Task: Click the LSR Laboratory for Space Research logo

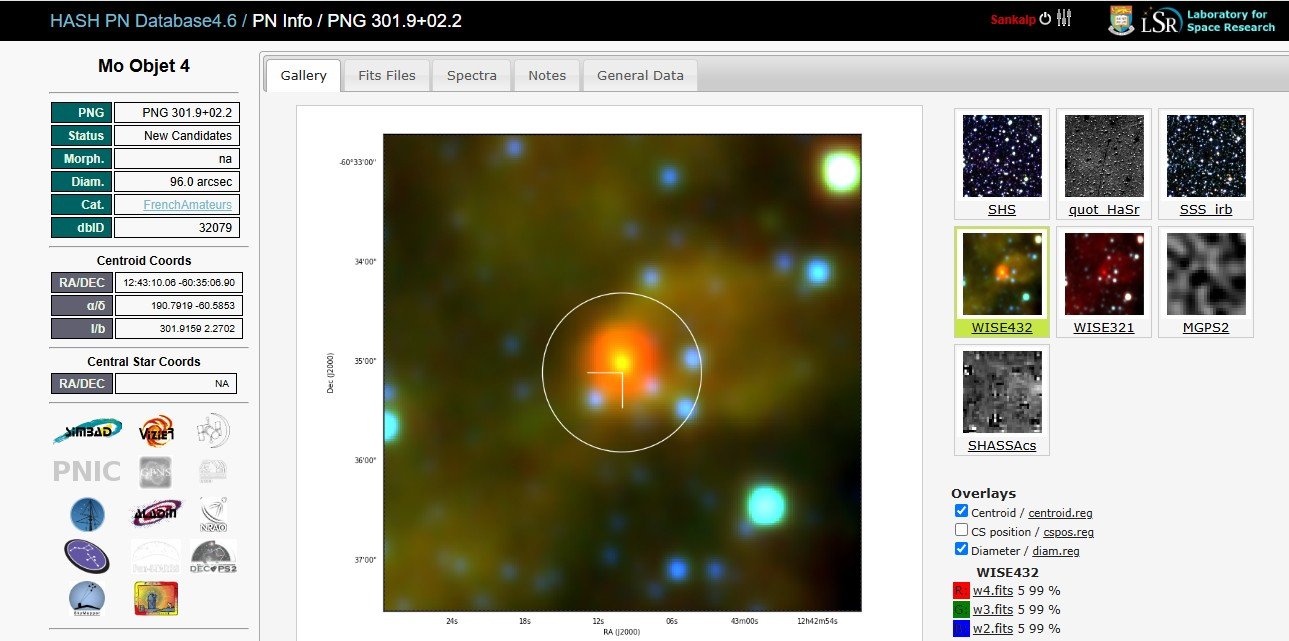Action: tap(1209, 20)
